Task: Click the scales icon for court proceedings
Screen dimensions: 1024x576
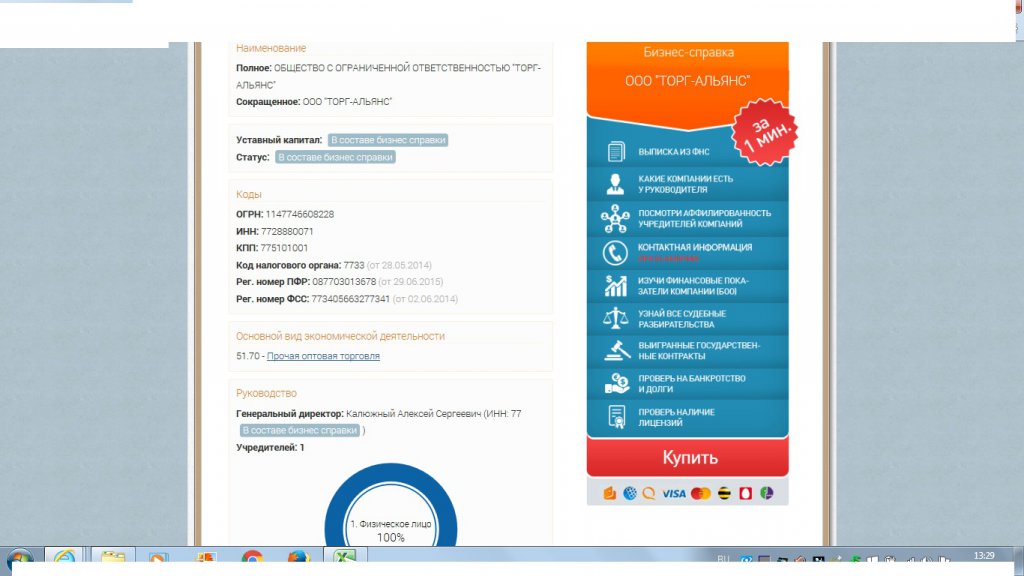Action: click(x=615, y=319)
